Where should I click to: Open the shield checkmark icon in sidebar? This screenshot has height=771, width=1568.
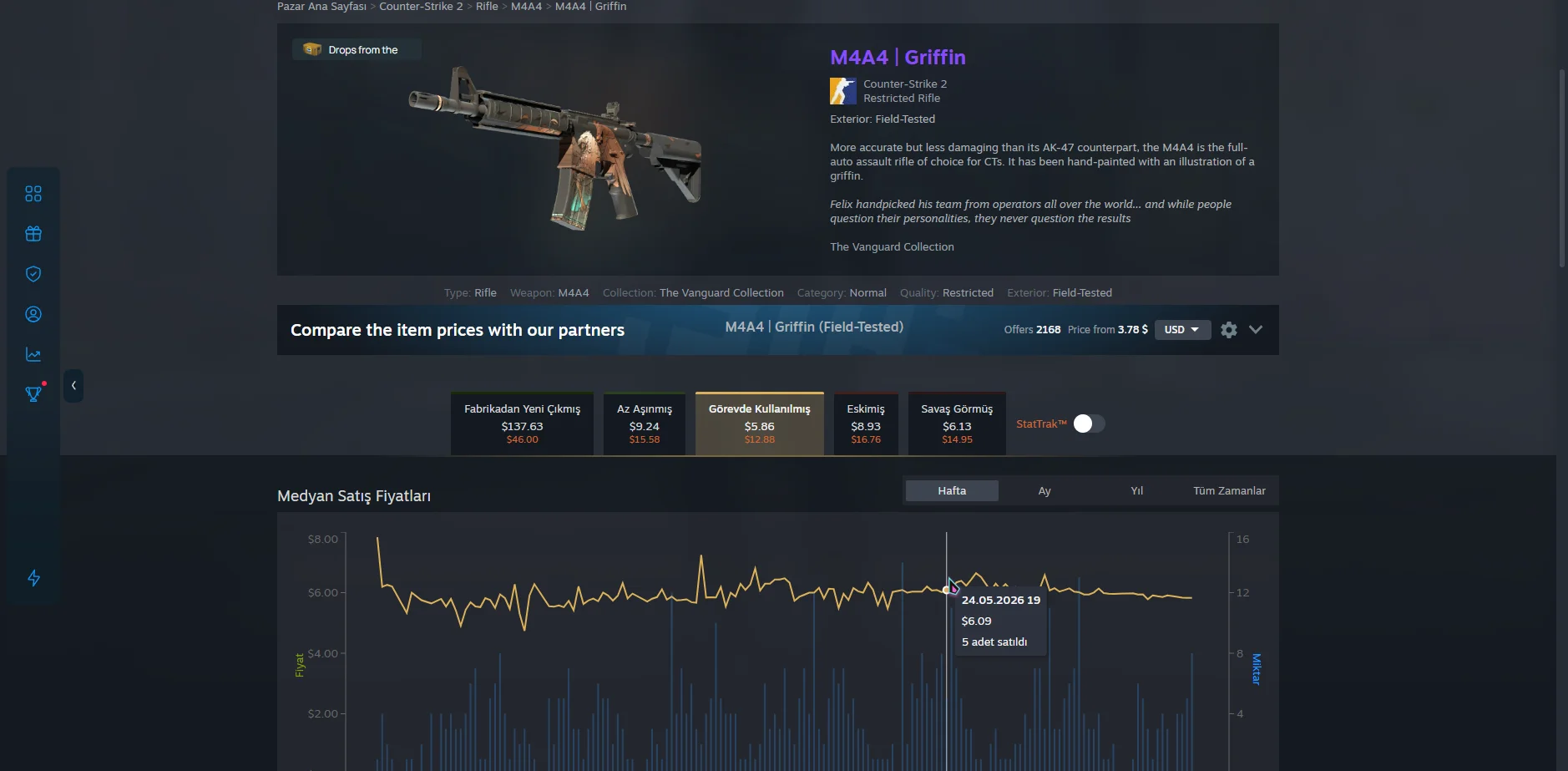(33, 274)
